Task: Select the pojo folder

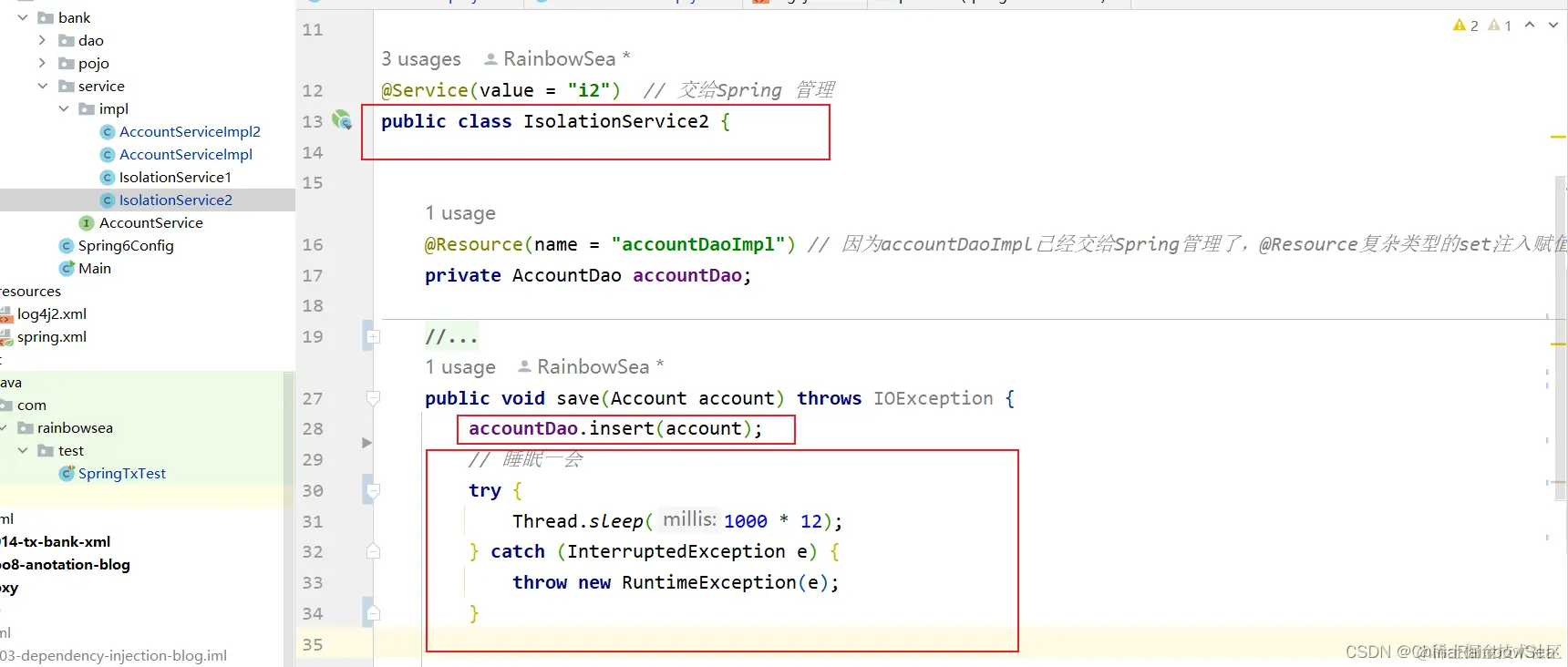Action: (x=94, y=63)
